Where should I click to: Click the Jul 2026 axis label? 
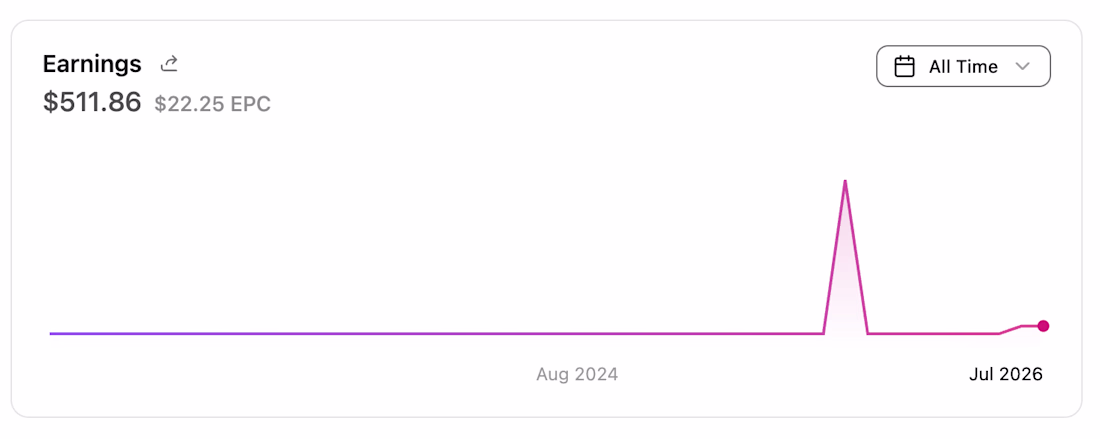[1006, 374]
